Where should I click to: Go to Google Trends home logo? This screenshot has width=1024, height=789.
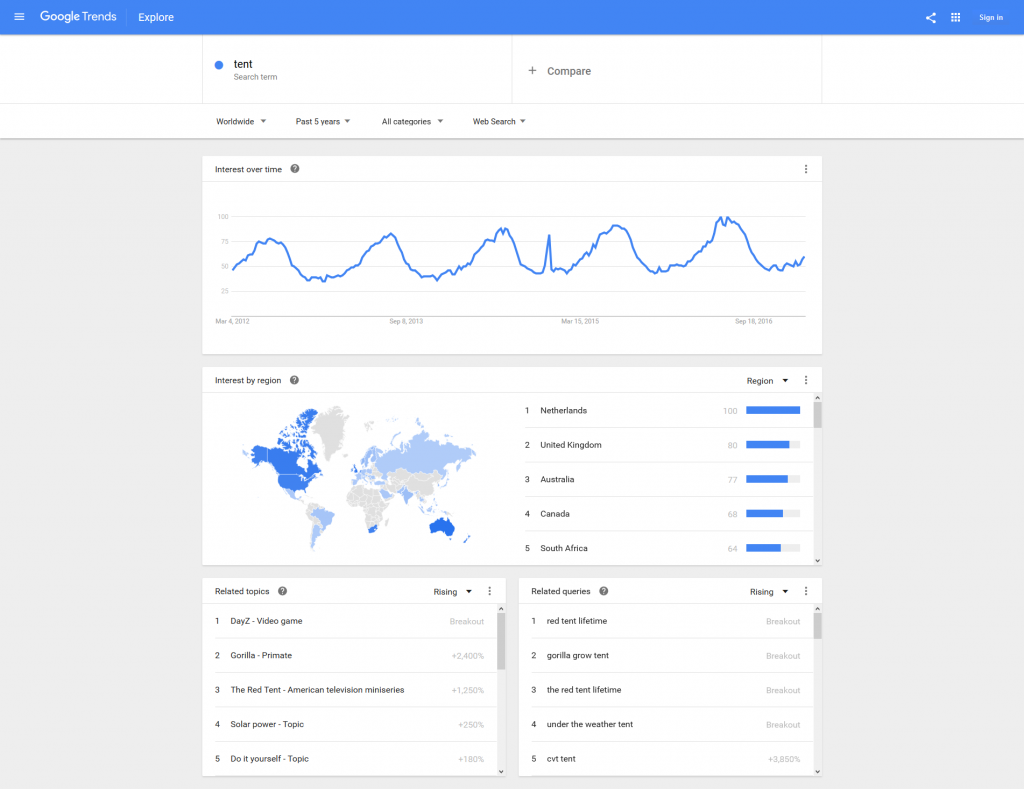pos(78,17)
